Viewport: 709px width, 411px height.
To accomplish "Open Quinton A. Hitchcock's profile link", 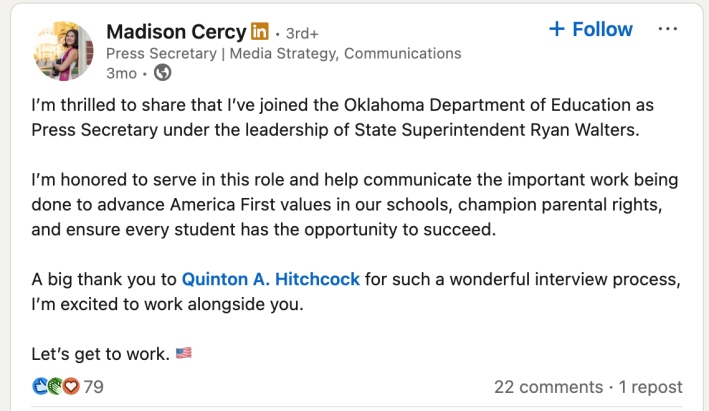I will tap(270, 277).
